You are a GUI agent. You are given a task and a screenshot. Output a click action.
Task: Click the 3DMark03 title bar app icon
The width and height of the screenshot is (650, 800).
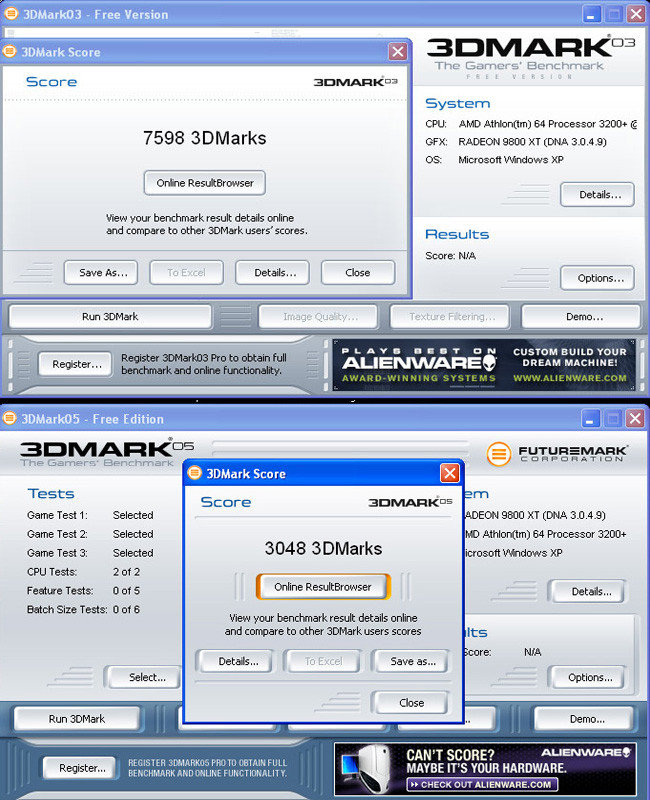pyautogui.click(x=11, y=14)
